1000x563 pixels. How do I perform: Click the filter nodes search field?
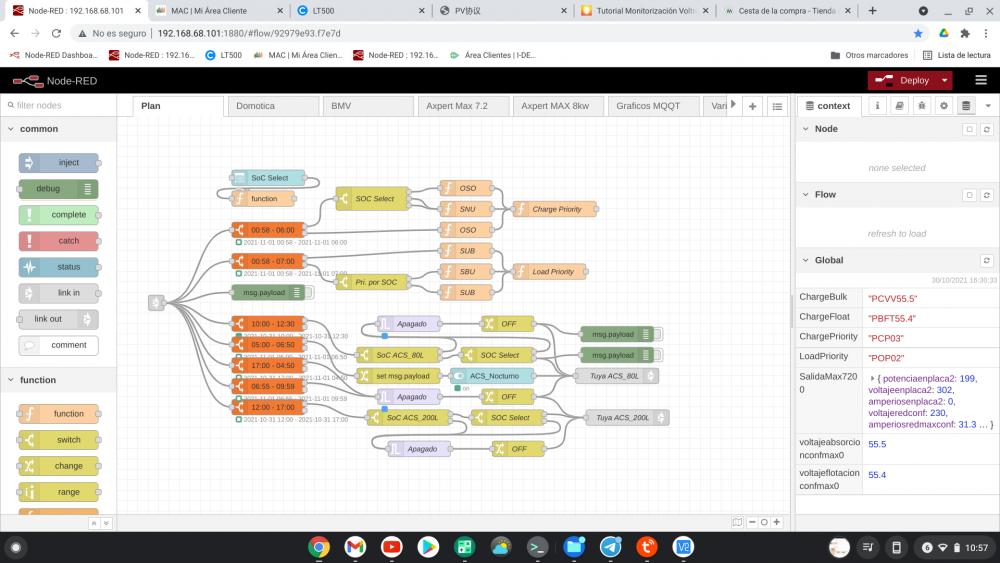(59, 105)
